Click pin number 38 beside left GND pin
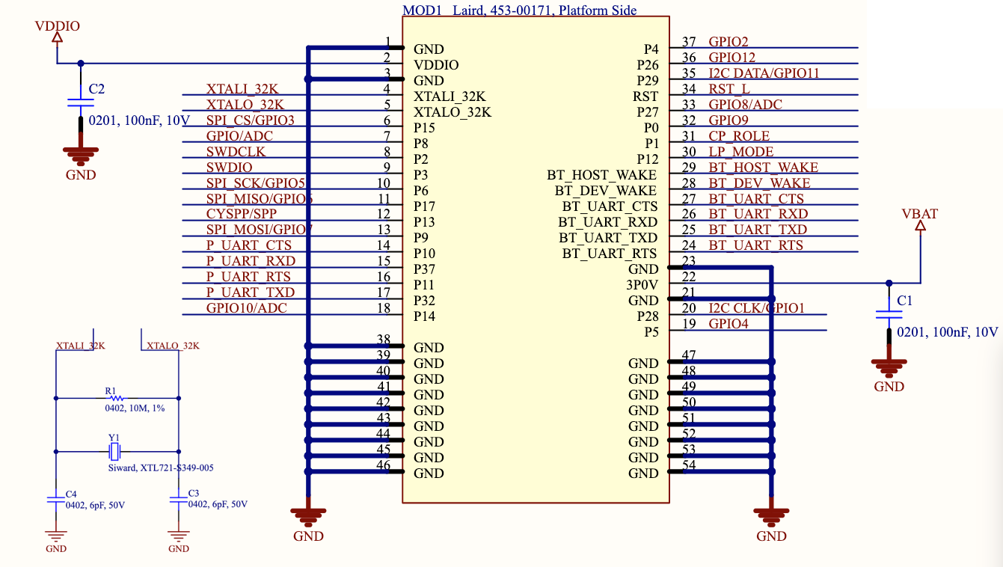Screen dimensions: 1003x567 coord(383,339)
